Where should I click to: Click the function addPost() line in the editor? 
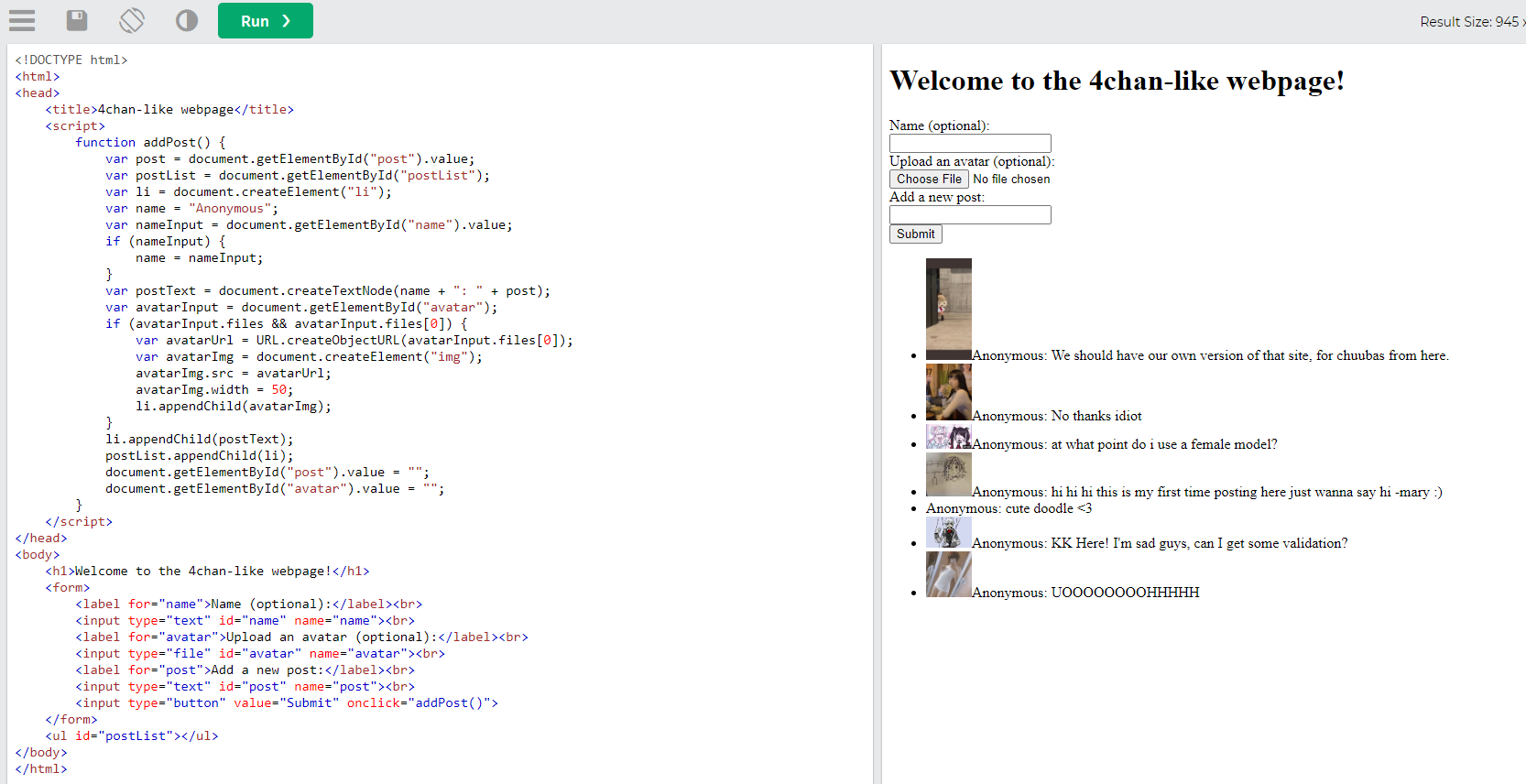[x=150, y=143]
